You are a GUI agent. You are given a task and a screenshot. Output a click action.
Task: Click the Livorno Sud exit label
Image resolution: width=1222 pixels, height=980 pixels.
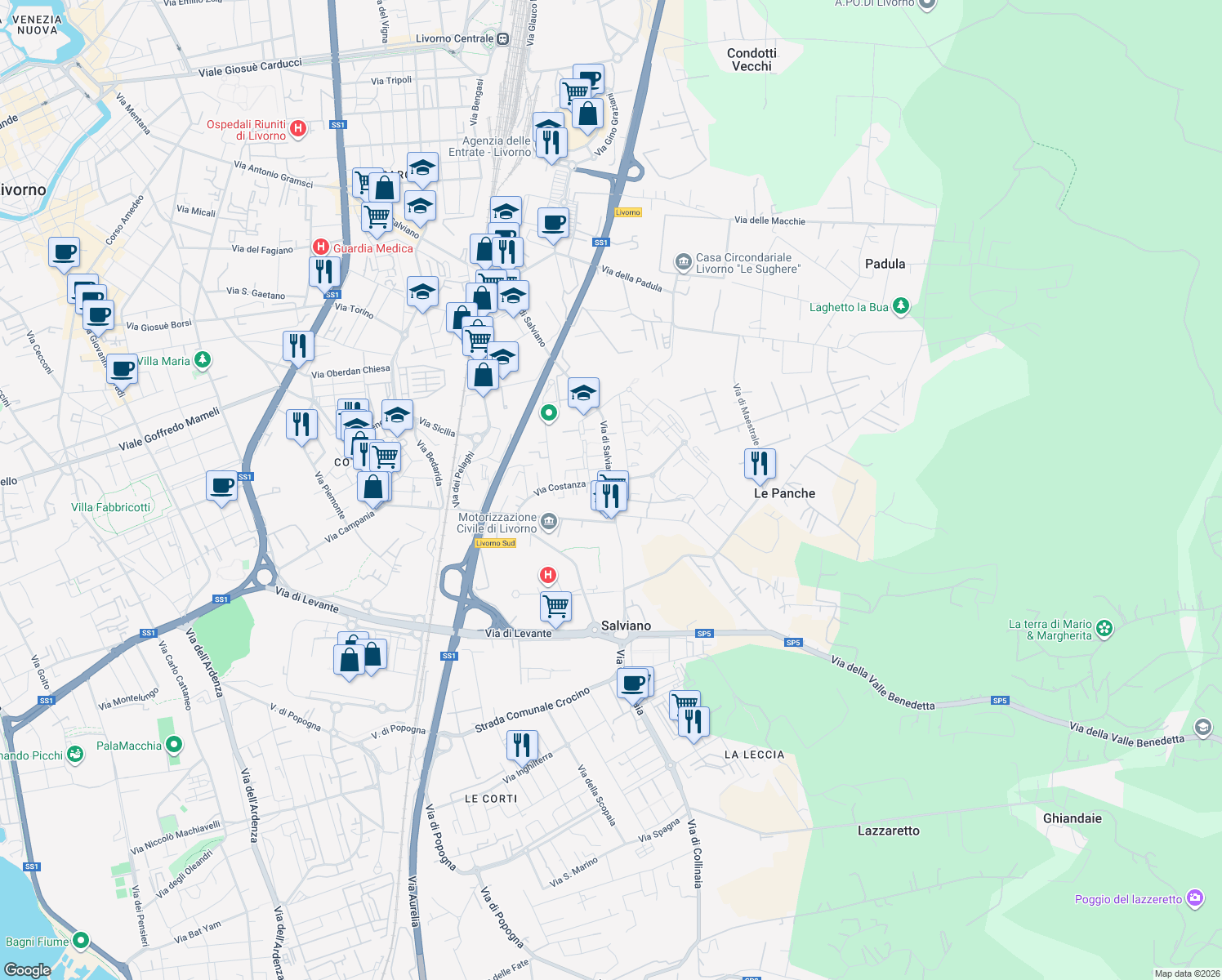[496, 542]
